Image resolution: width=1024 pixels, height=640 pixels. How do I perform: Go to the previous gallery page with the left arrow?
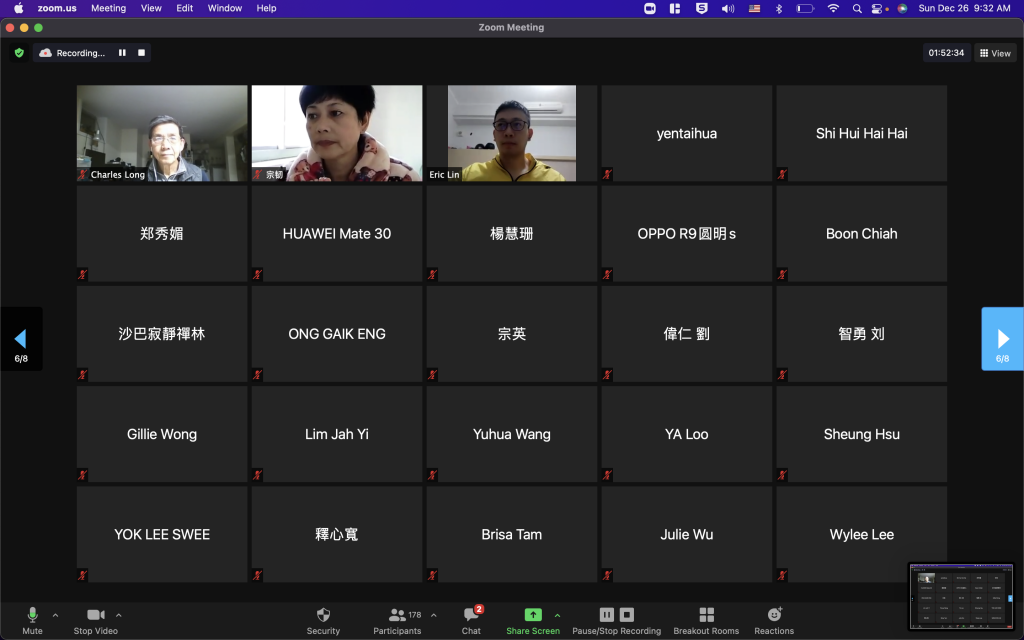click(21, 339)
